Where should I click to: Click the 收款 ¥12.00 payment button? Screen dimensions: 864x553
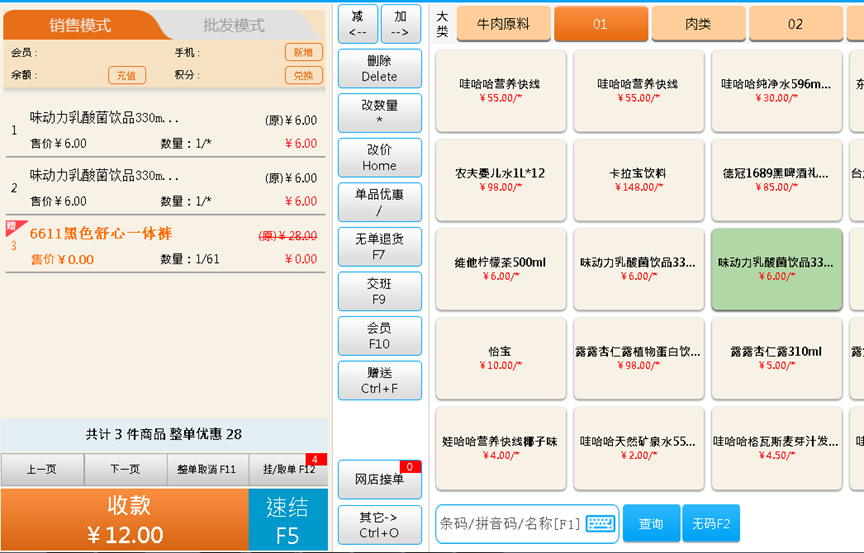point(125,519)
